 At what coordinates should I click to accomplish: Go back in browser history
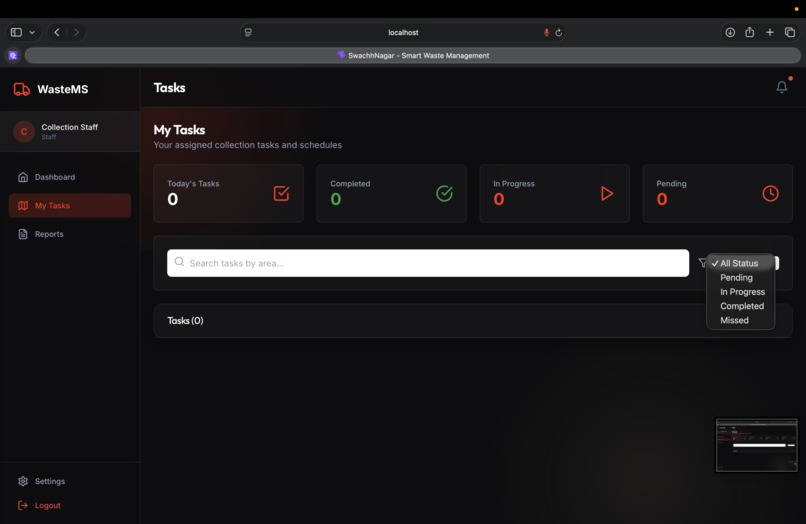[x=57, y=32]
